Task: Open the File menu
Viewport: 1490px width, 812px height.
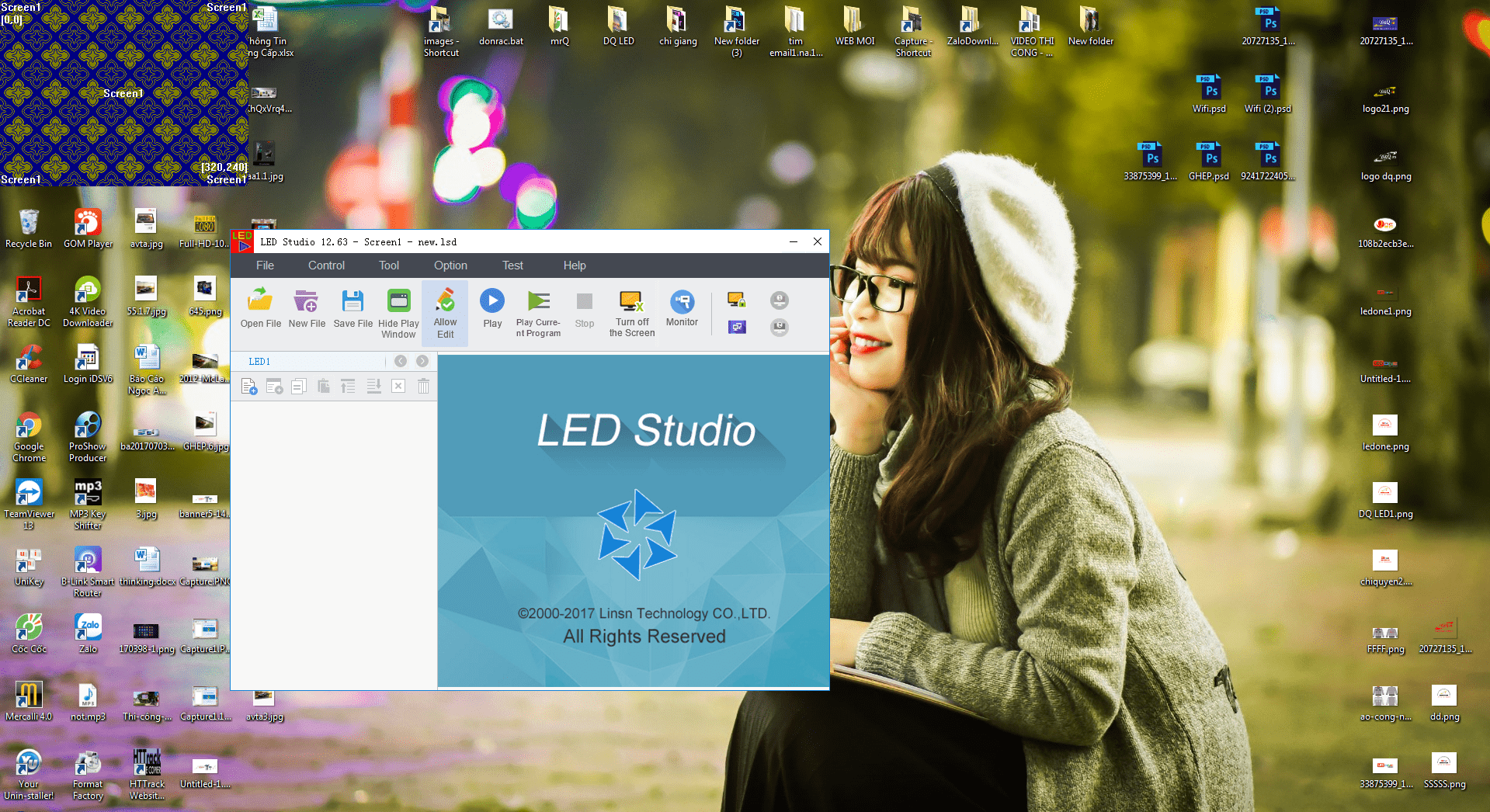Action: [265, 265]
